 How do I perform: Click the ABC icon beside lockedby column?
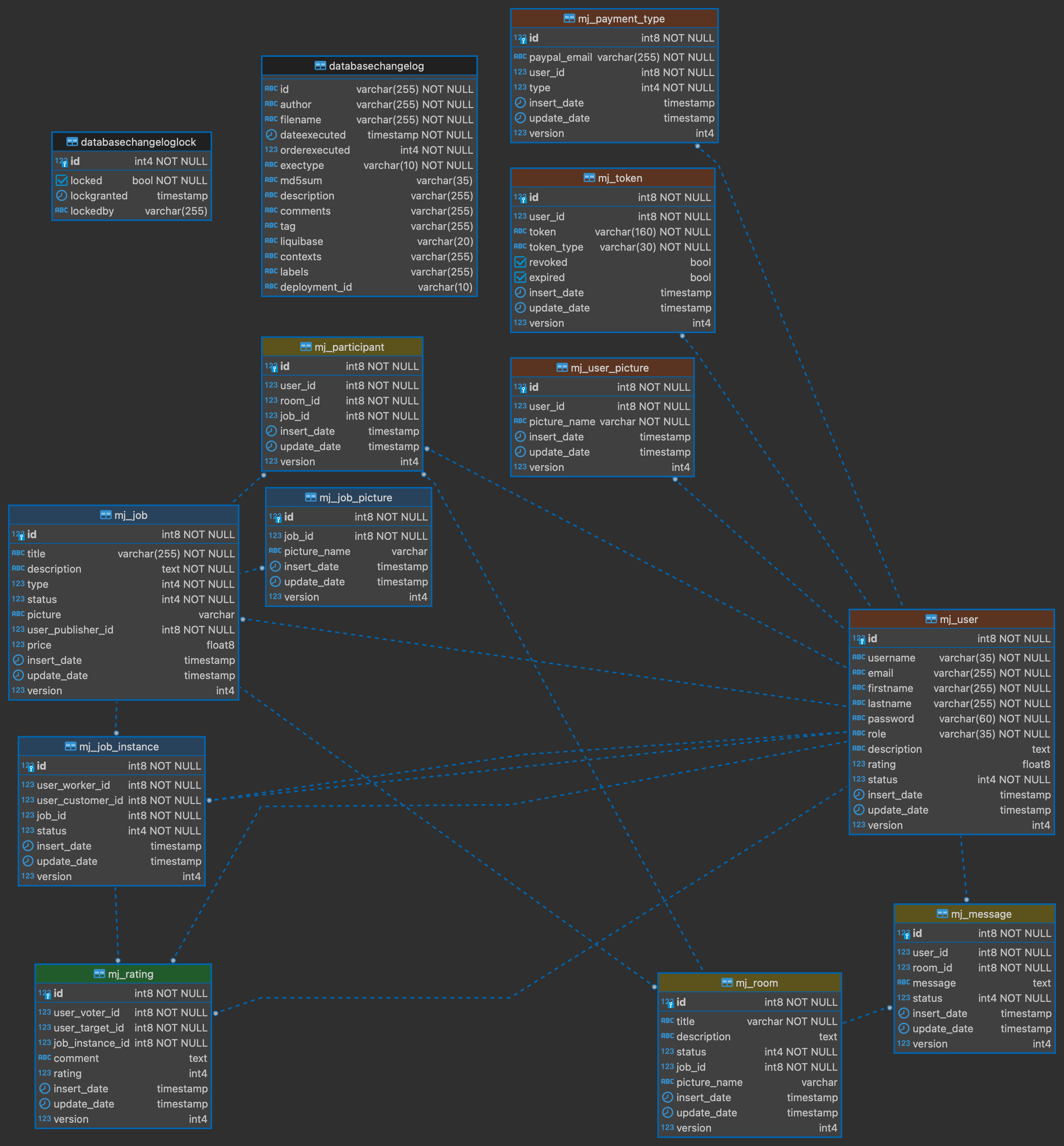(x=62, y=211)
